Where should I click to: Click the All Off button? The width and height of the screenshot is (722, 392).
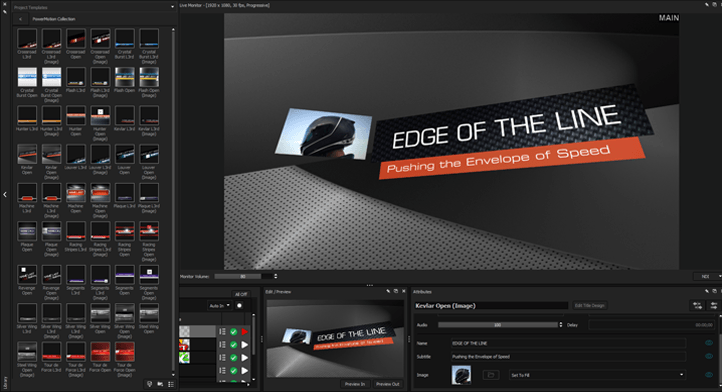click(x=241, y=294)
